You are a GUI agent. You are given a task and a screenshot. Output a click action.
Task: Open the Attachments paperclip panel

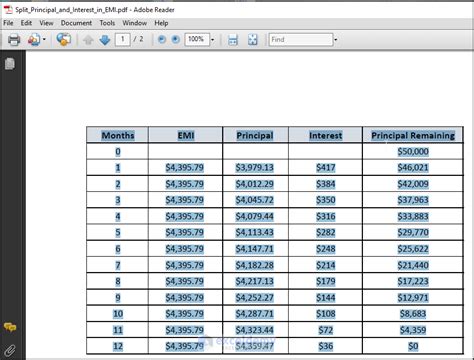point(10,350)
